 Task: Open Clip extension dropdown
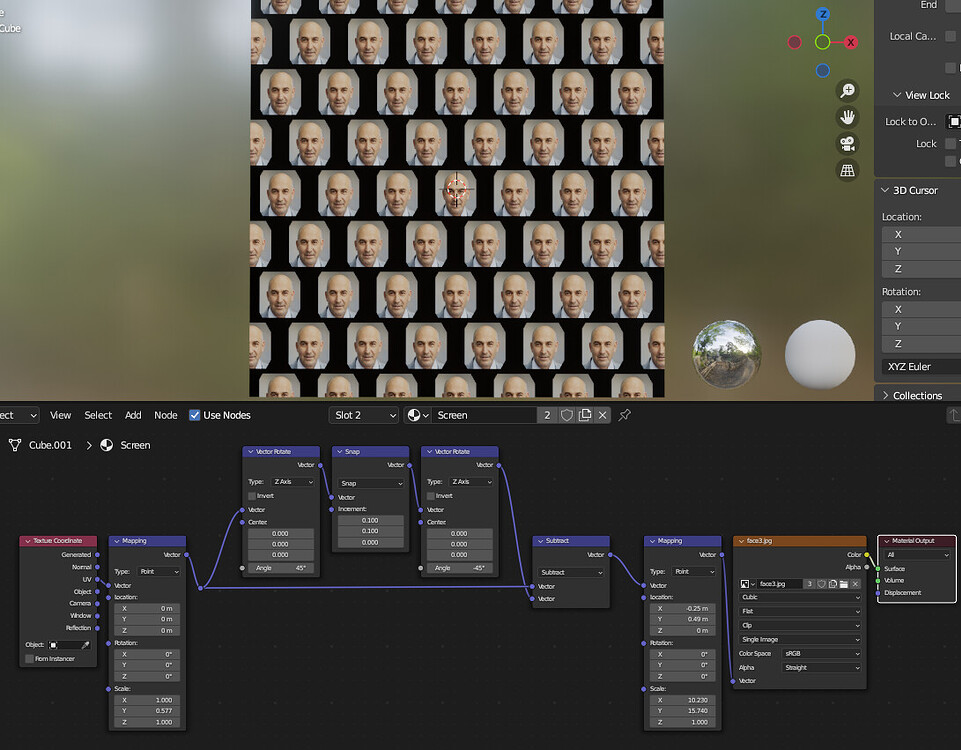[799, 626]
